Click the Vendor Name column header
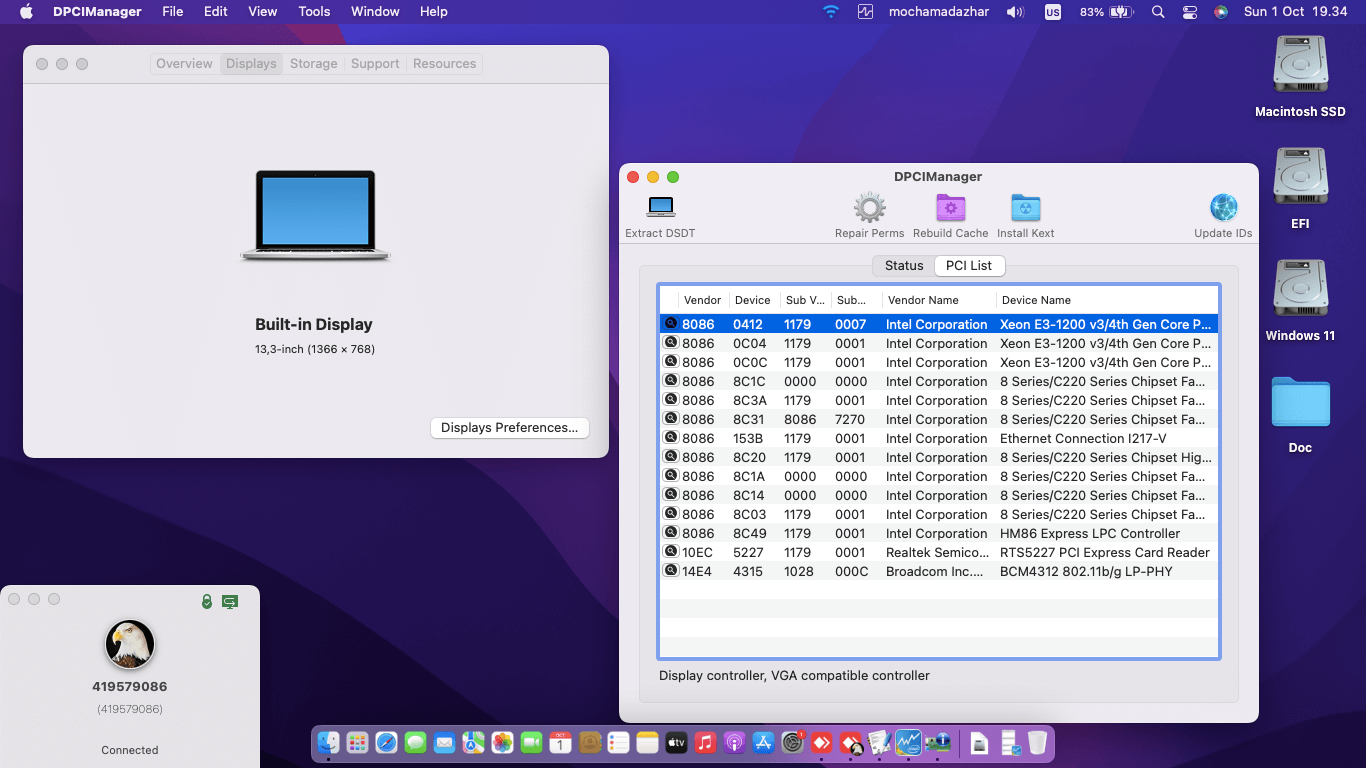 (x=925, y=299)
